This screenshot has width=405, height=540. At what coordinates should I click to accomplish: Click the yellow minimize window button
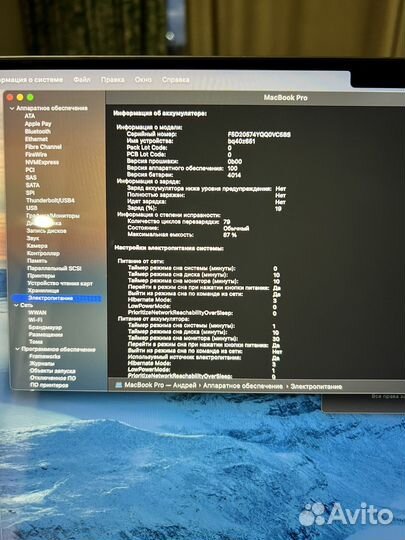(x=20, y=97)
